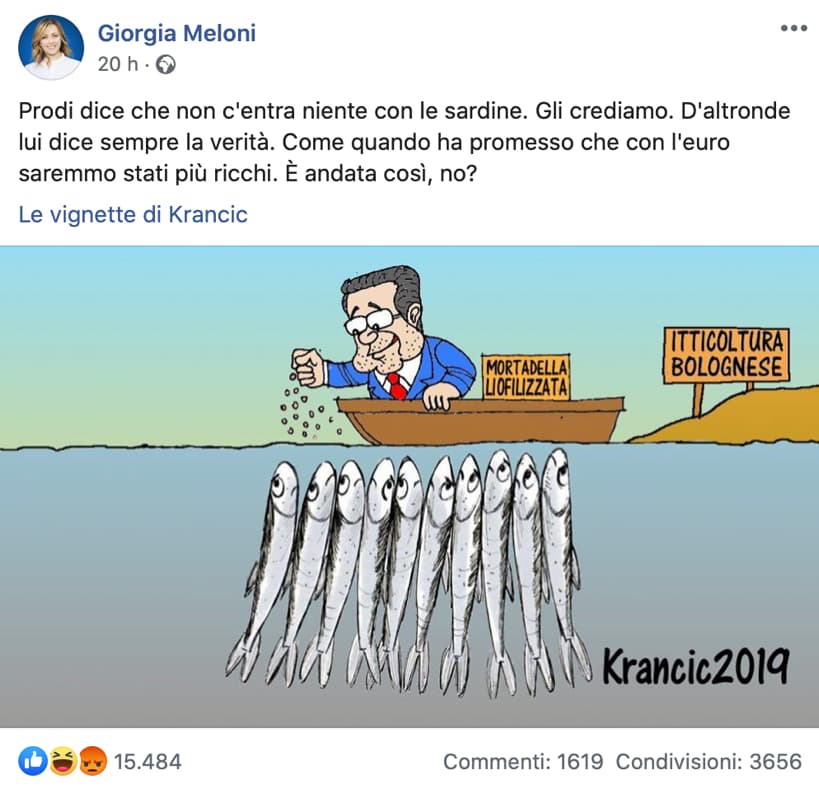Click the row of sardines underwater

409,573
